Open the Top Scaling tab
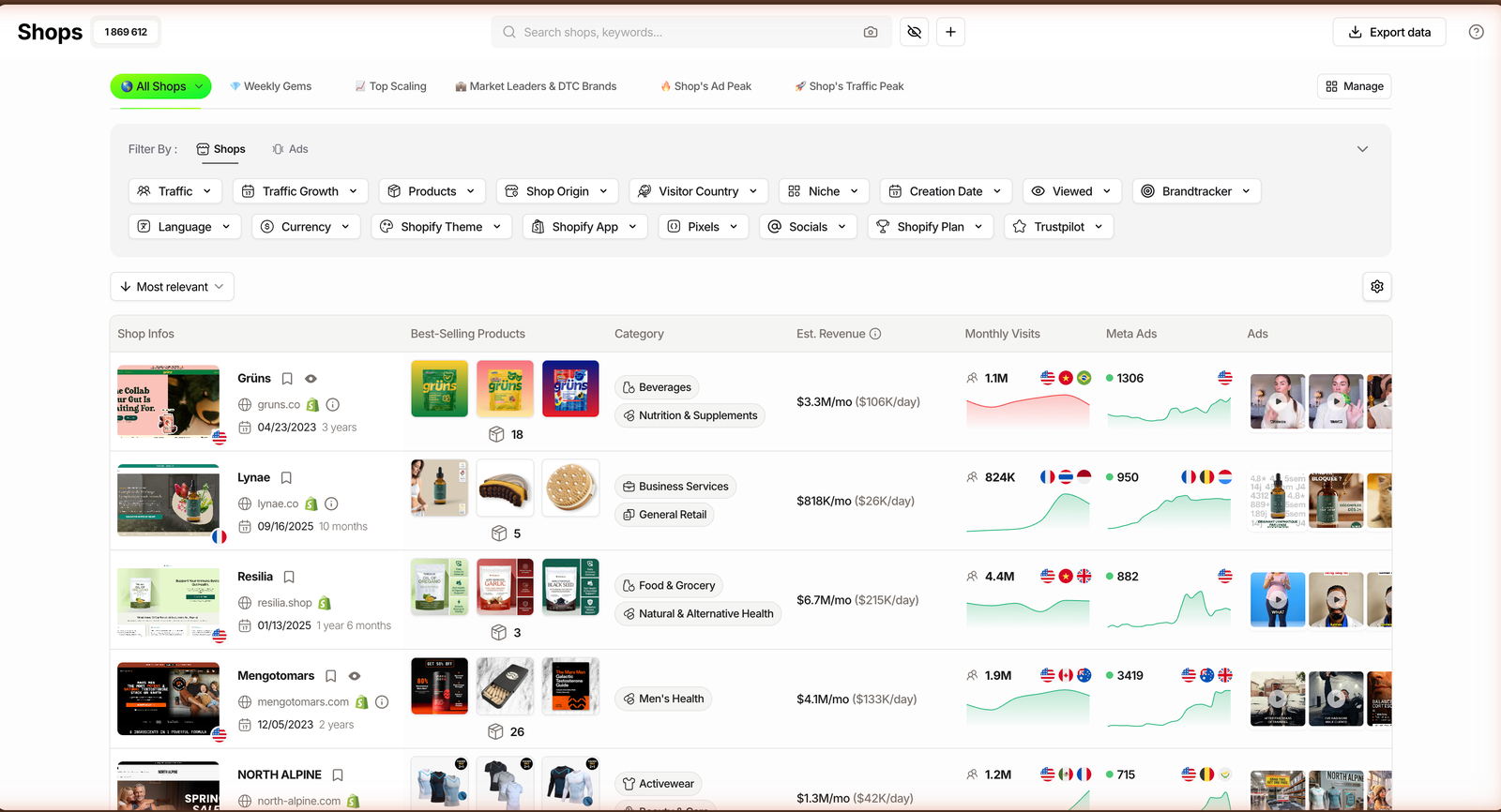1501x812 pixels. click(x=390, y=86)
